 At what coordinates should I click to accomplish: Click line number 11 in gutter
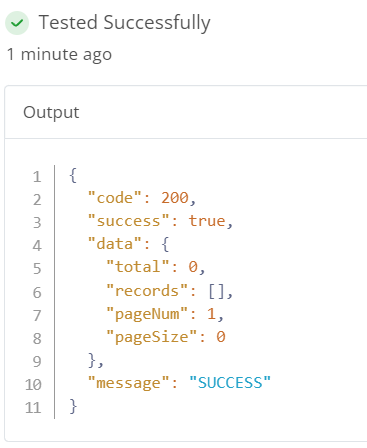click(33, 408)
